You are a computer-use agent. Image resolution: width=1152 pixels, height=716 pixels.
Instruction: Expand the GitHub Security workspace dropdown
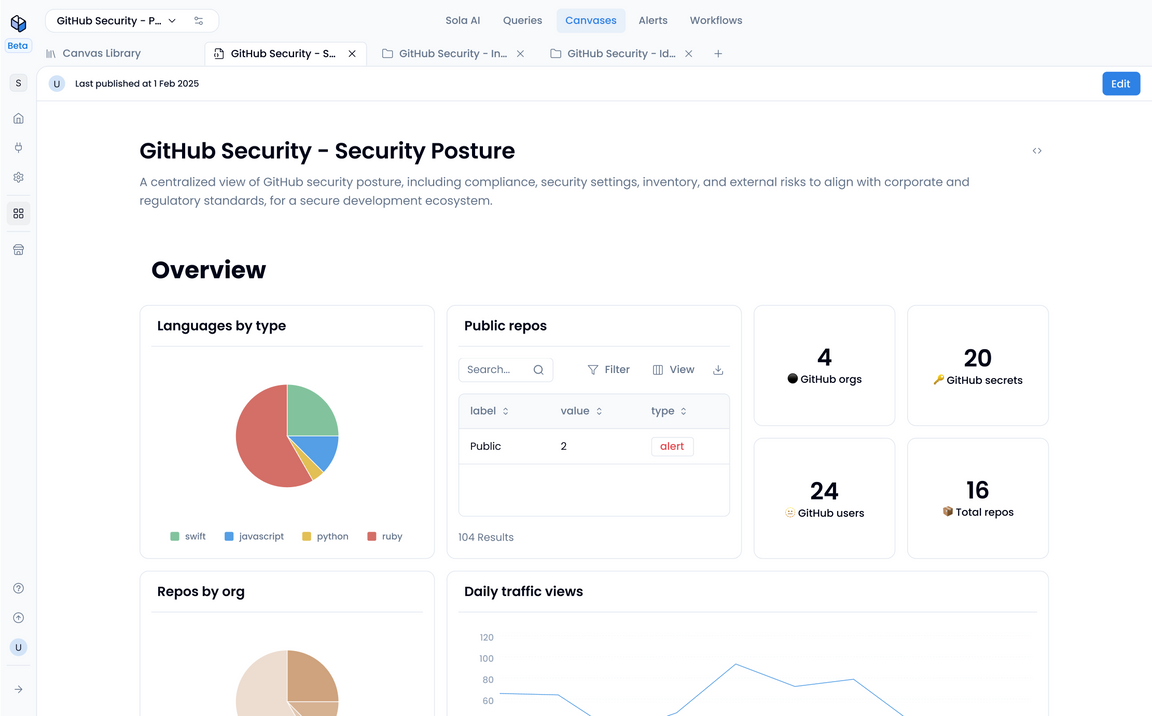tap(172, 21)
